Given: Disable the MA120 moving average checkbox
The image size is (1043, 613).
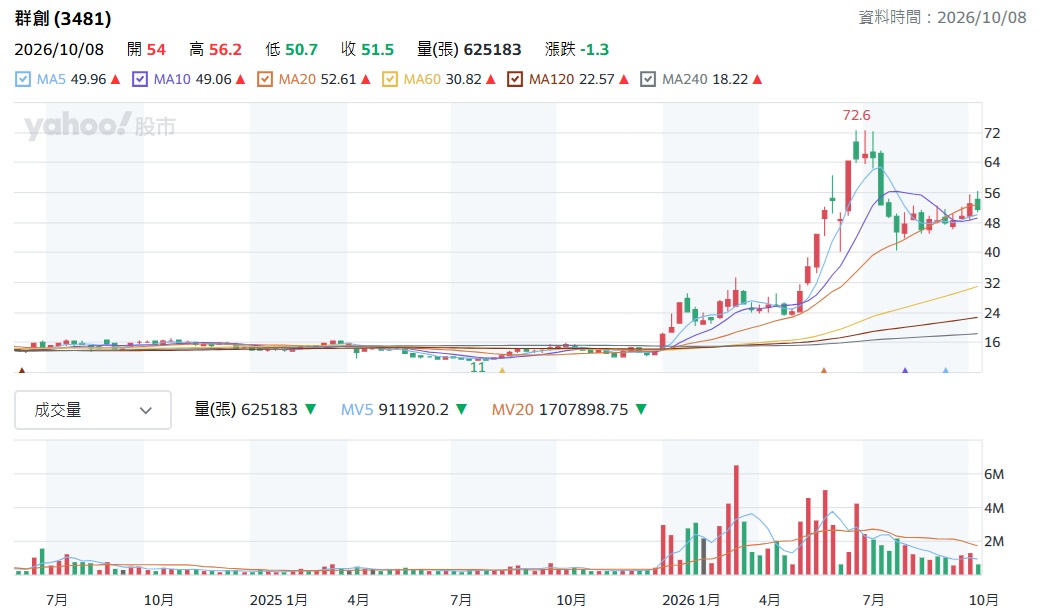Looking at the screenshot, I should pos(515,79).
